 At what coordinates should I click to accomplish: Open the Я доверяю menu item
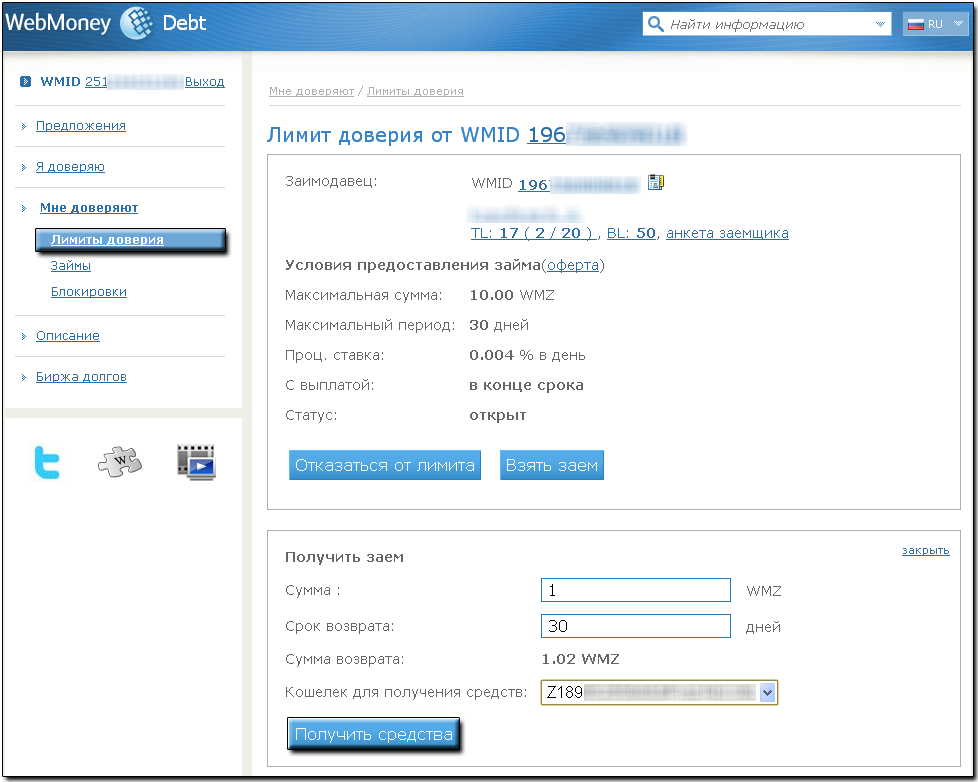[x=70, y=167]
